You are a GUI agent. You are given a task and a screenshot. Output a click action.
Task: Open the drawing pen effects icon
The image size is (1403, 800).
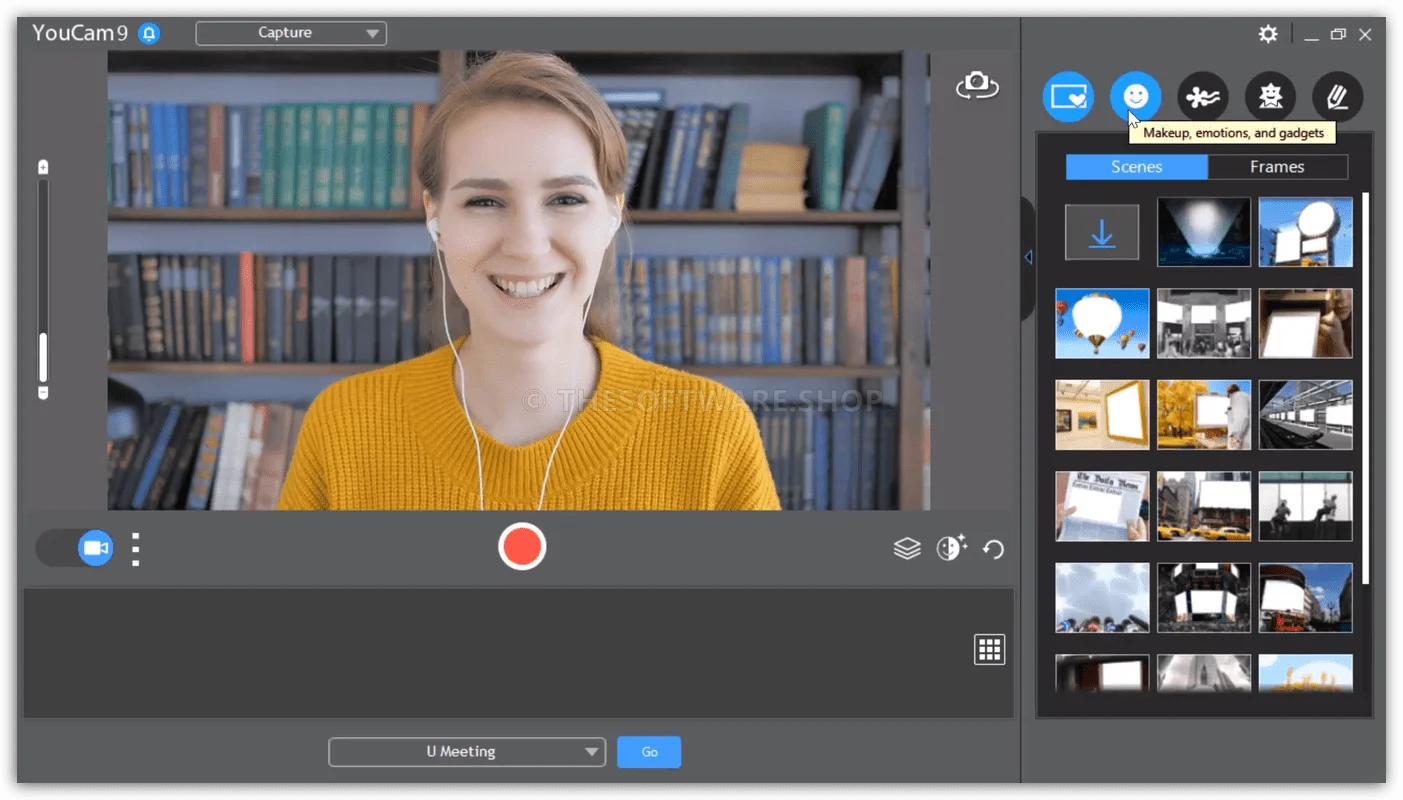1337,97
